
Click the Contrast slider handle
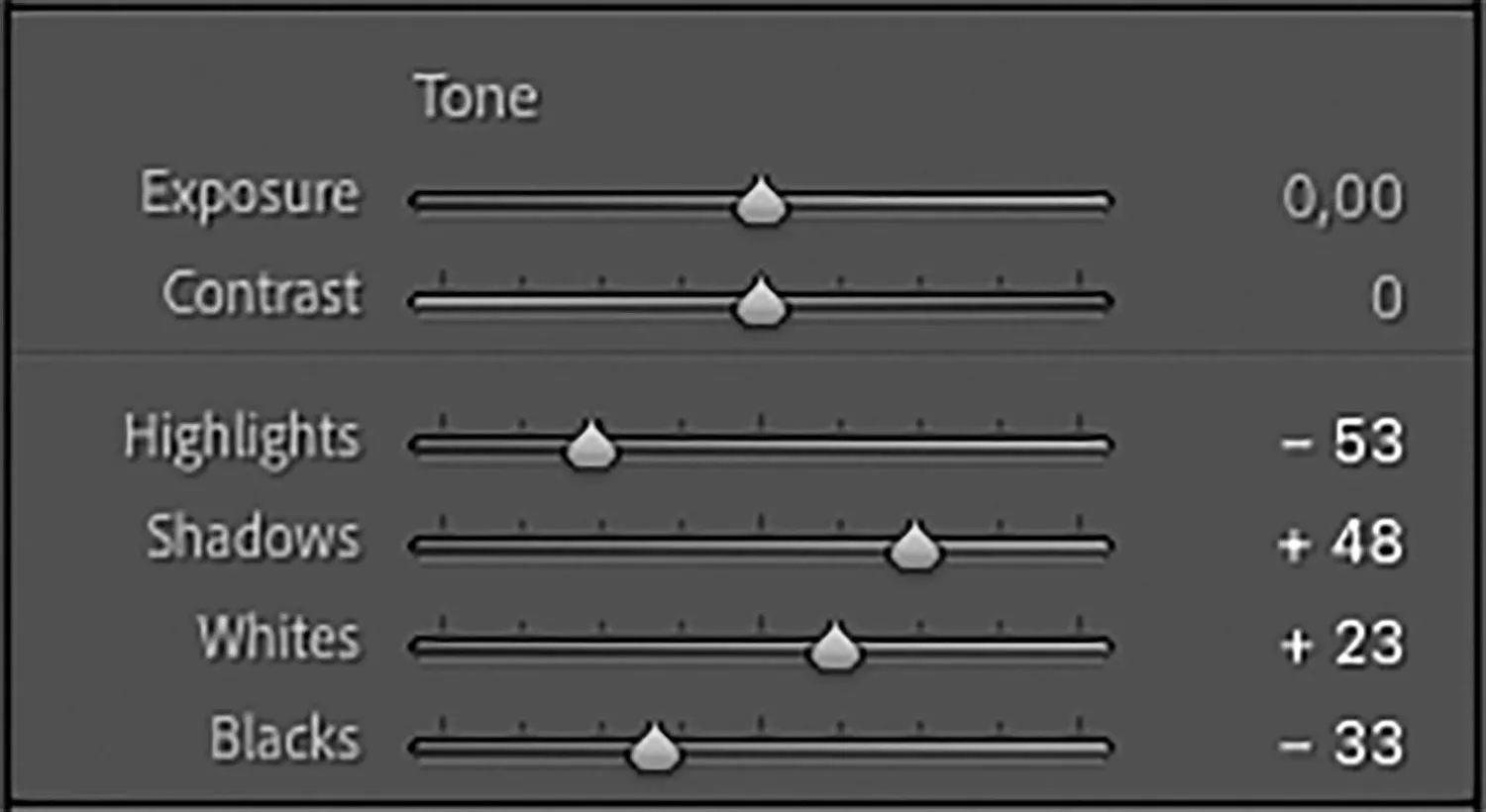760,302
